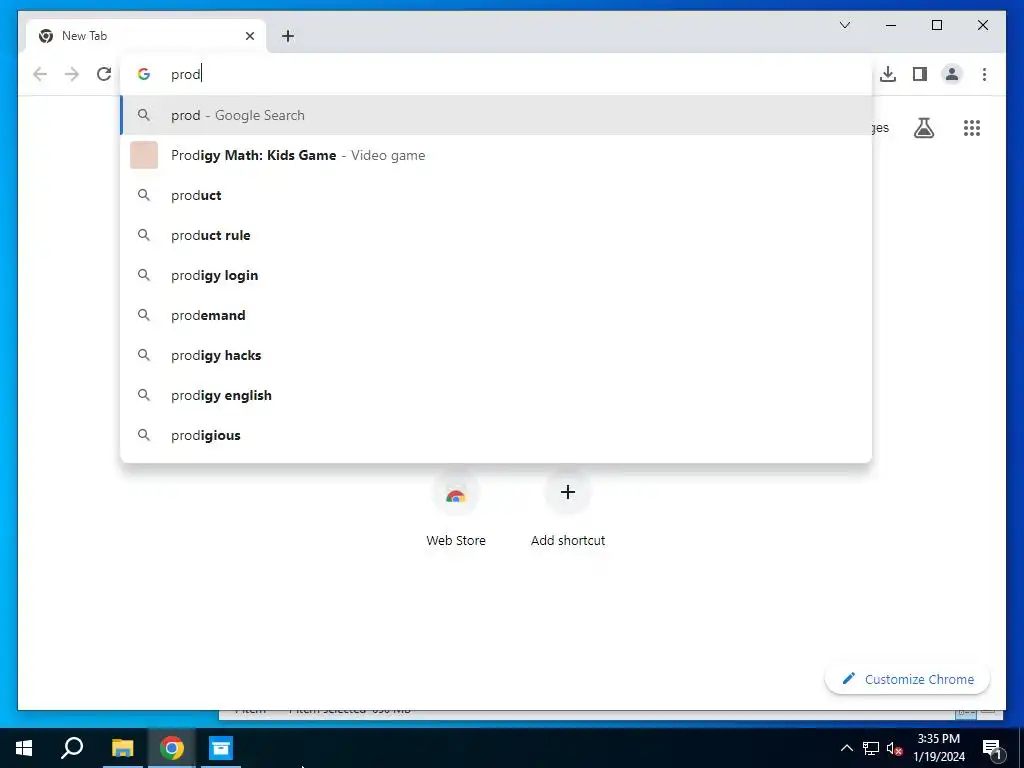This screenshot has width=1024, height=768.
Task: Open Chrome three-dot menu
Action: (x=984, y=74)
